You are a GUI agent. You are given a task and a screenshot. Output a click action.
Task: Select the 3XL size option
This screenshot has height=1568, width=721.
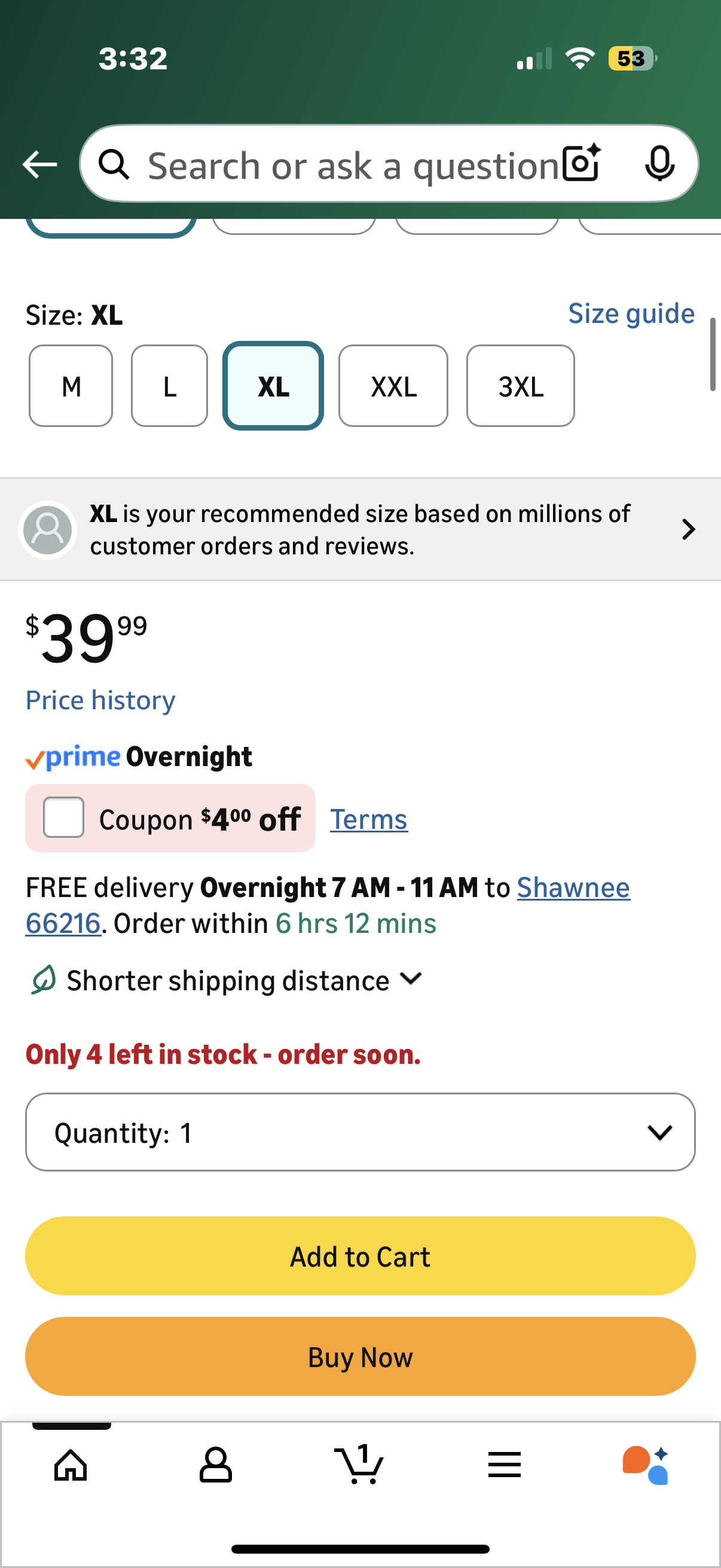click(520, 385)
